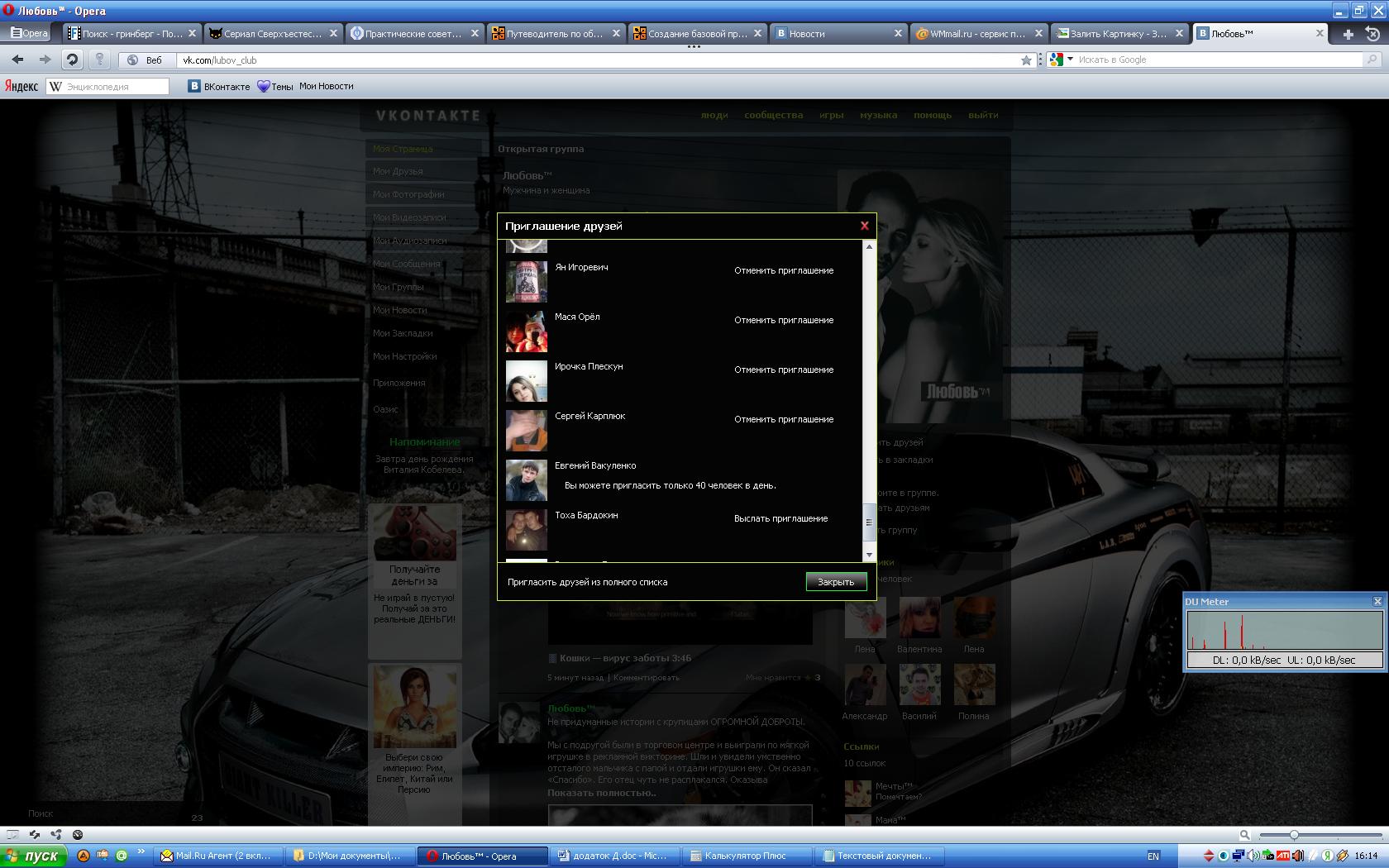Bookmark page with the star icon

[1026, 60]
